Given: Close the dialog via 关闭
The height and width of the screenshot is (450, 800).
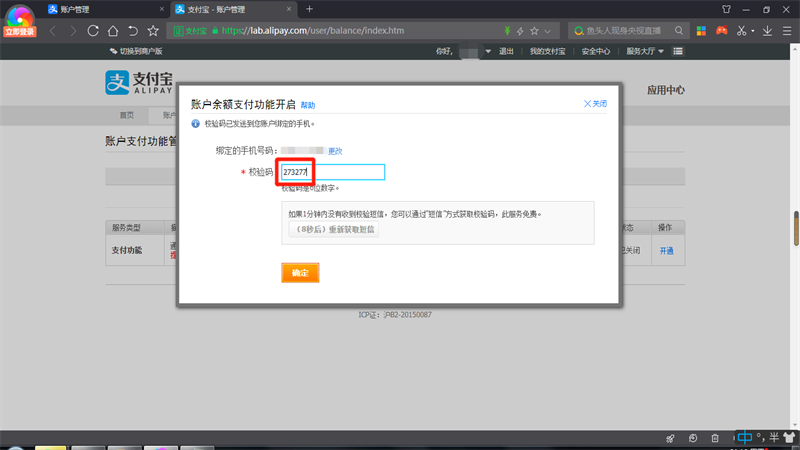Looking at the screenshot, I should point(595,104).
